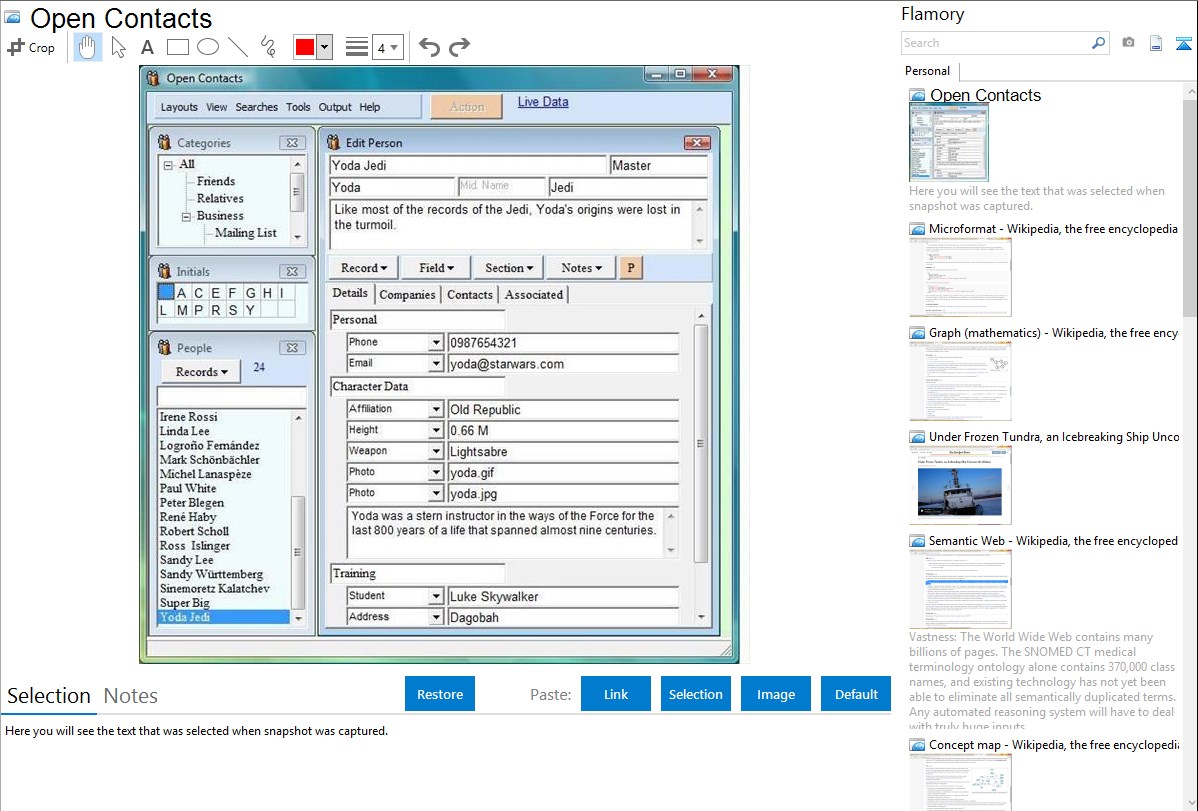
Task: Select initial letter M
Action: [x=182, y=310]
